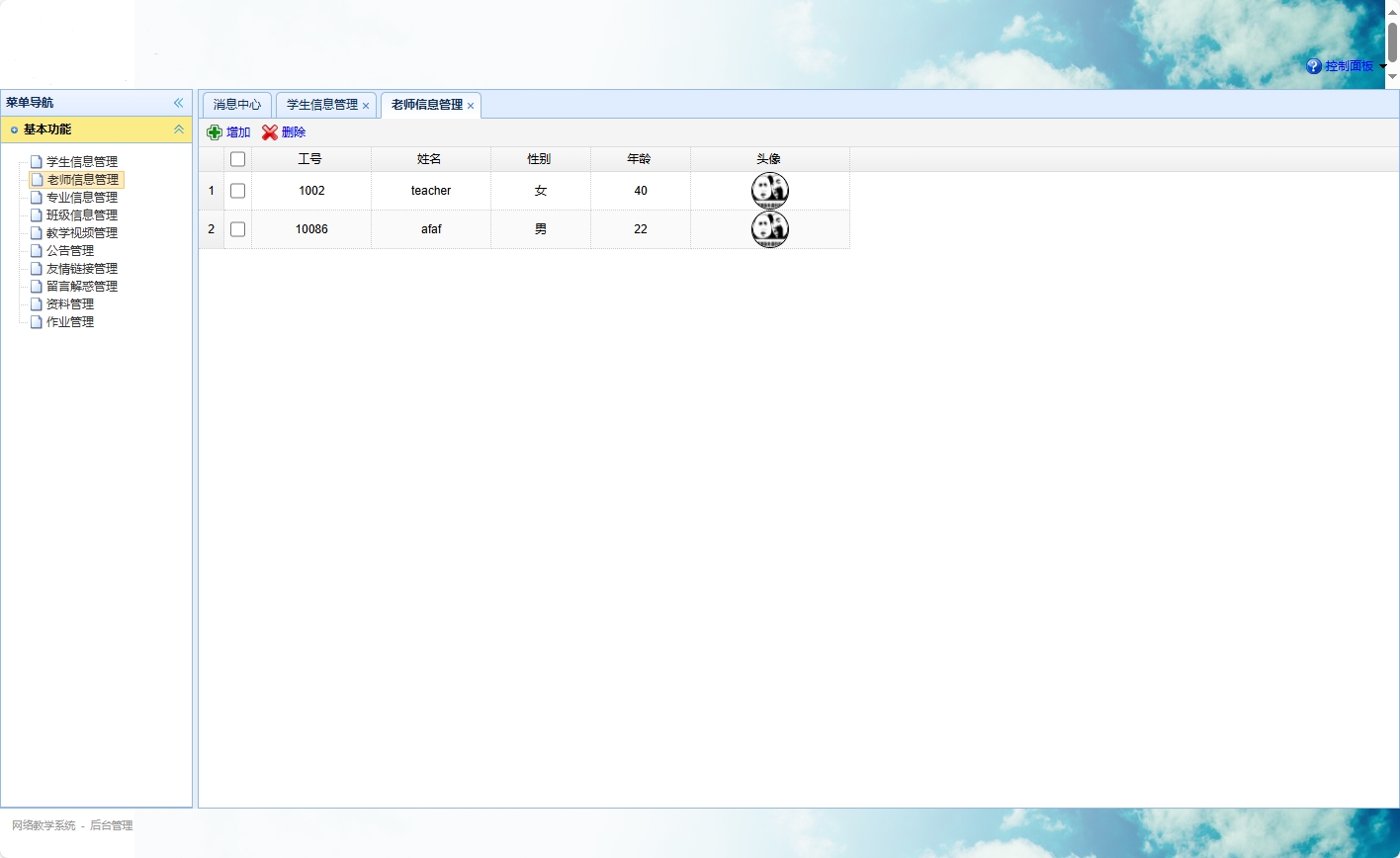Click the document icon beside 班级信息管理

coord(37,215)
